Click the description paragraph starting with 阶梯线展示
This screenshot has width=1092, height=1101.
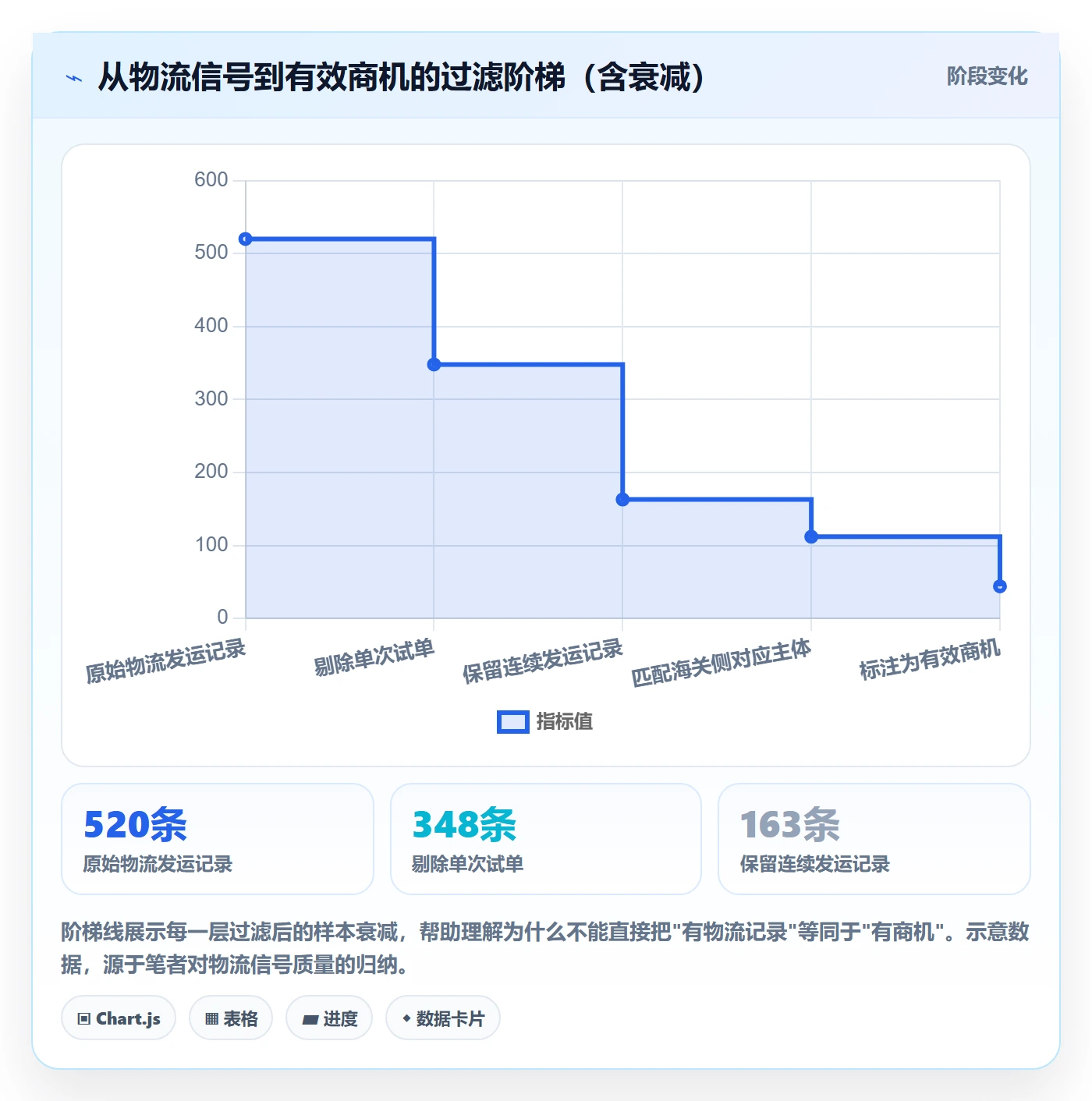[x=545, y=948]
